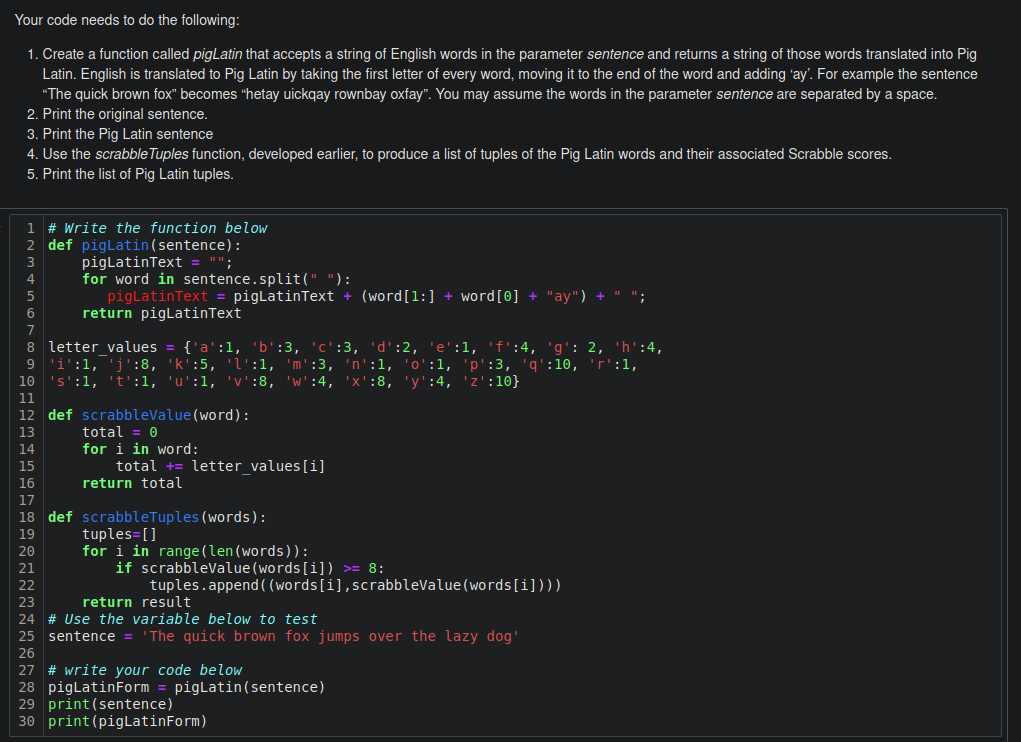Click 'total += letter_values[i]' line
This screenshot has height=742, width=1021.
(x=221, y=466)
